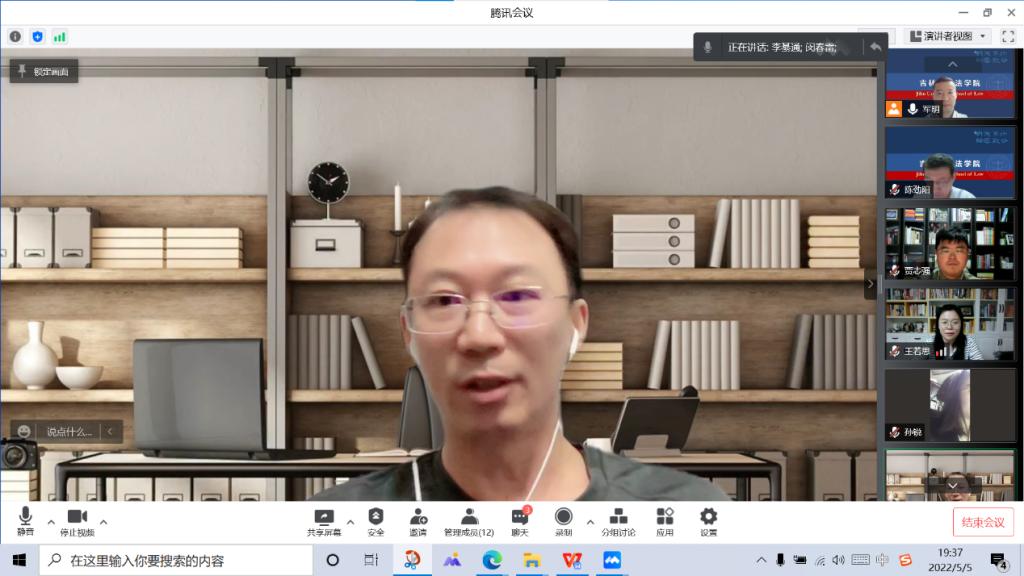
Task: Start sharing with 共享屏幕 button
Action: [323, 521]
